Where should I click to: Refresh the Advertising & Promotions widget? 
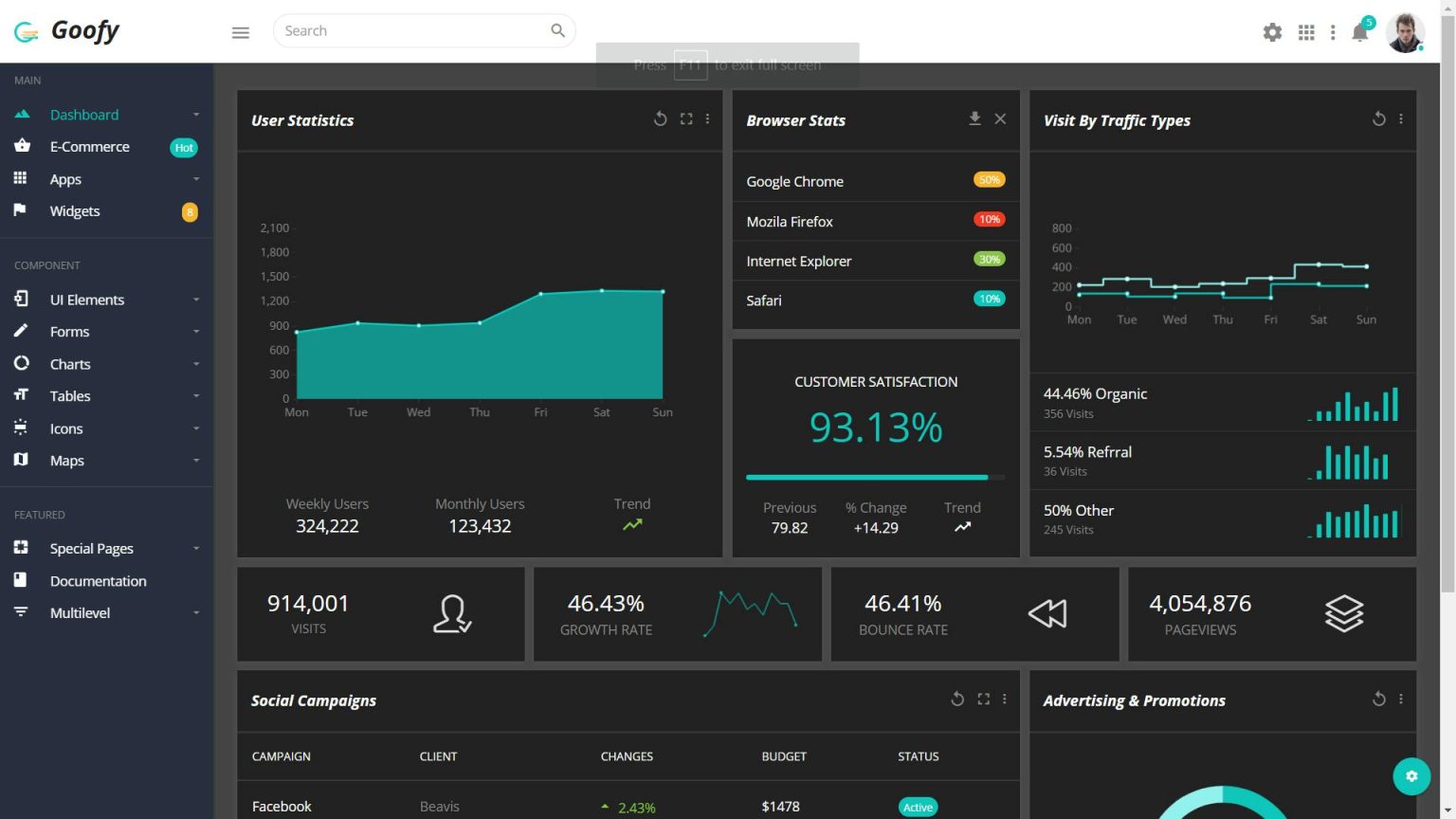coord(1378,699)
